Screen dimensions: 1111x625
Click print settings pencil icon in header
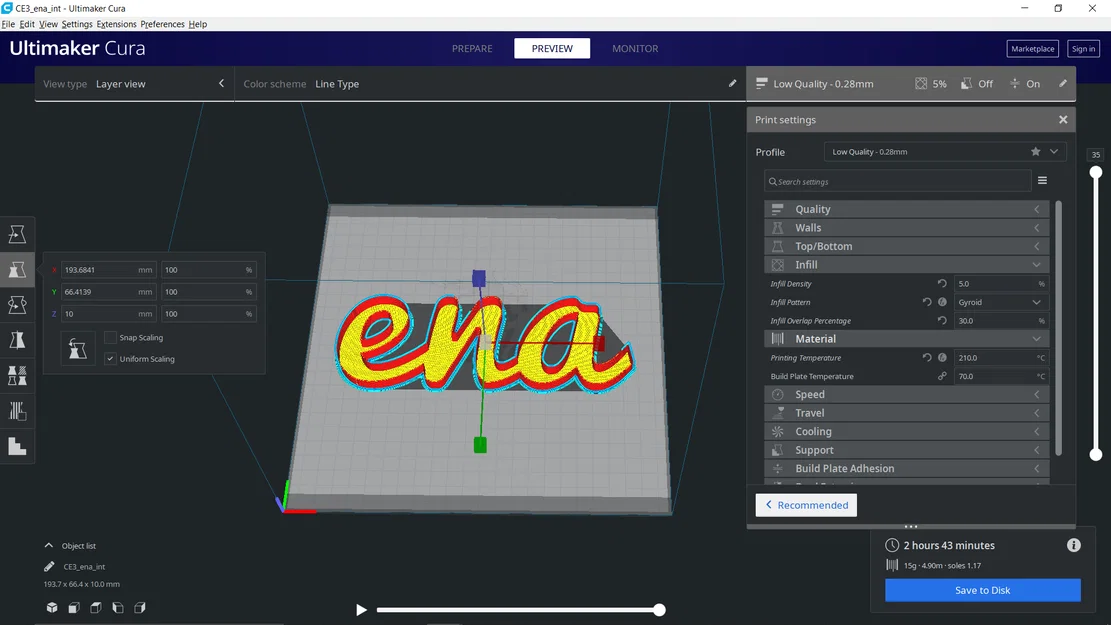pos(1063,84)
